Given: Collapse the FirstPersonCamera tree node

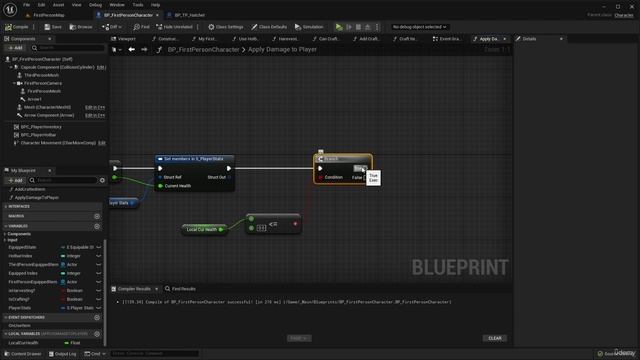Looking at the screenshot, I should pos(14,83).
